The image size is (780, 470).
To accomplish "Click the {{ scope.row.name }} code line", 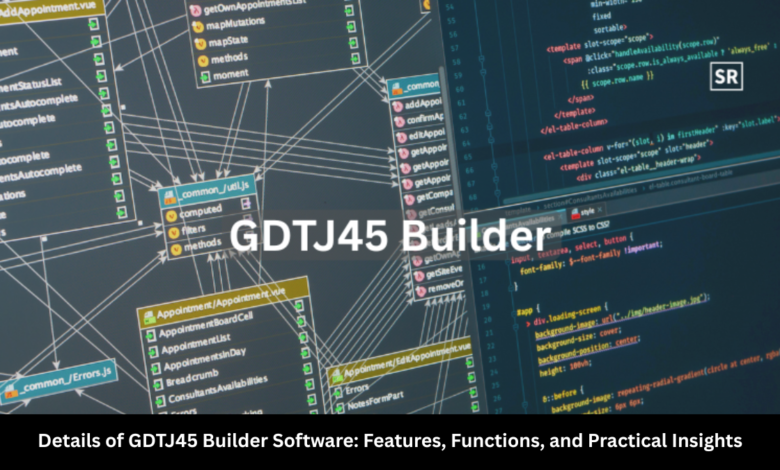I will point(617,80).
